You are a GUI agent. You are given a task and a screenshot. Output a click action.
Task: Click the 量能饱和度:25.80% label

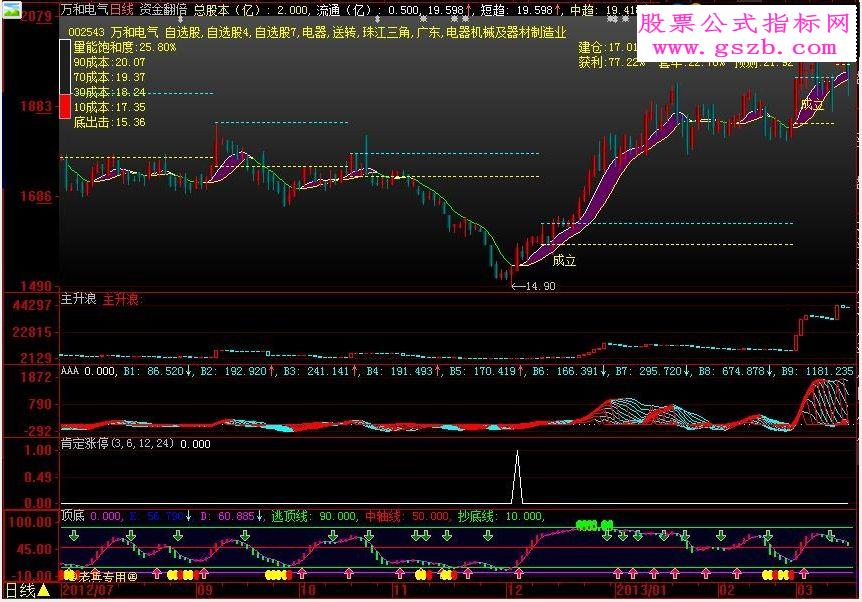point(125,47)
